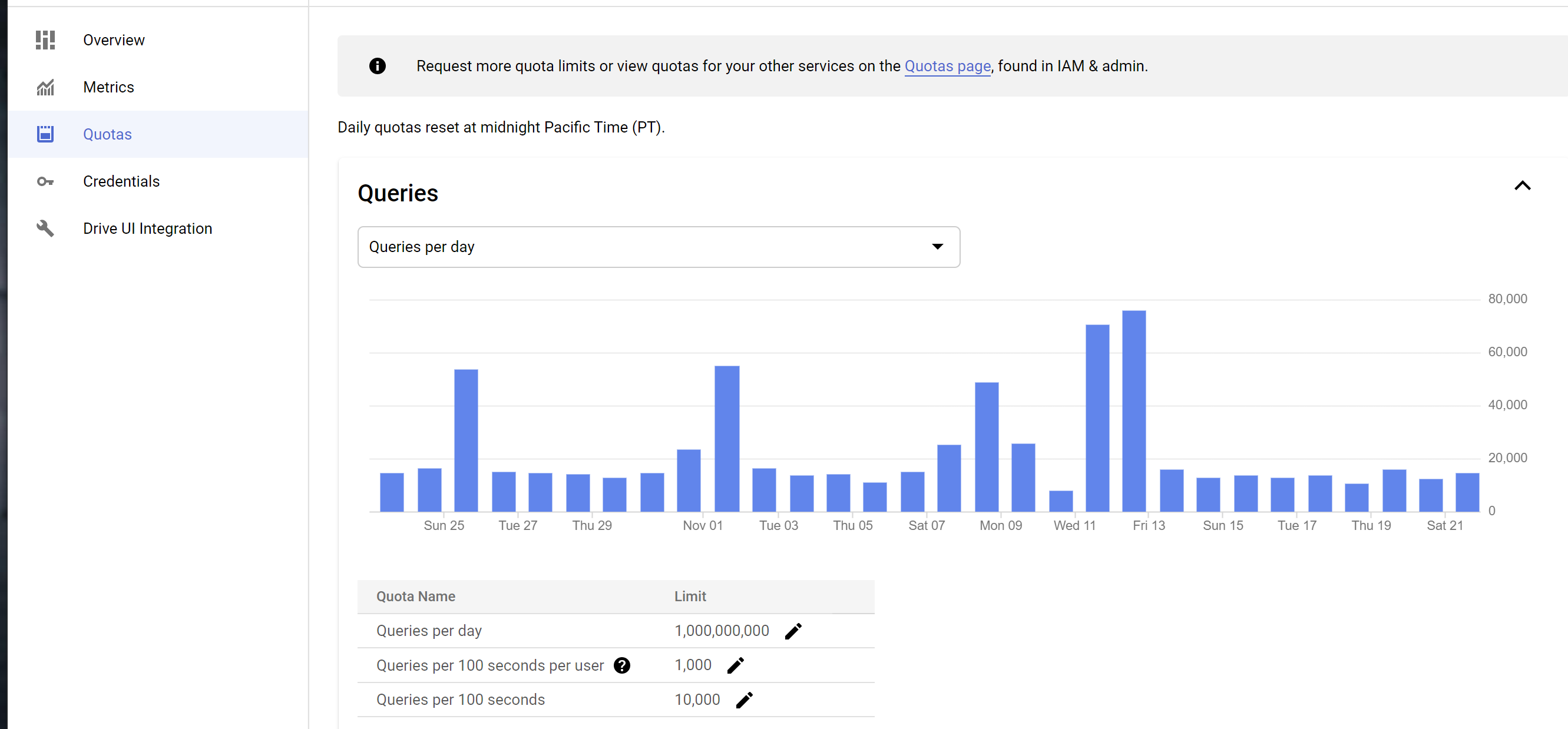Click the info icon in the quota banner
1568x729 pixels.
378,66
